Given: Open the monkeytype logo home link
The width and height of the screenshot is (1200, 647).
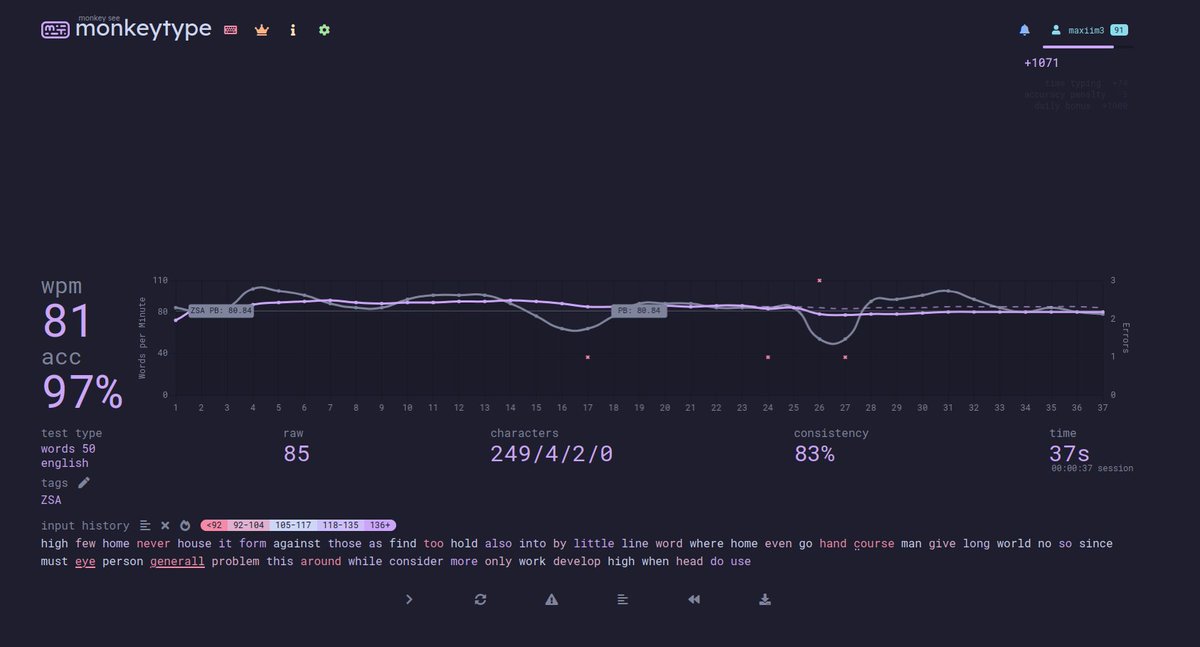Looking at the screenshot, I should point(126,28).
